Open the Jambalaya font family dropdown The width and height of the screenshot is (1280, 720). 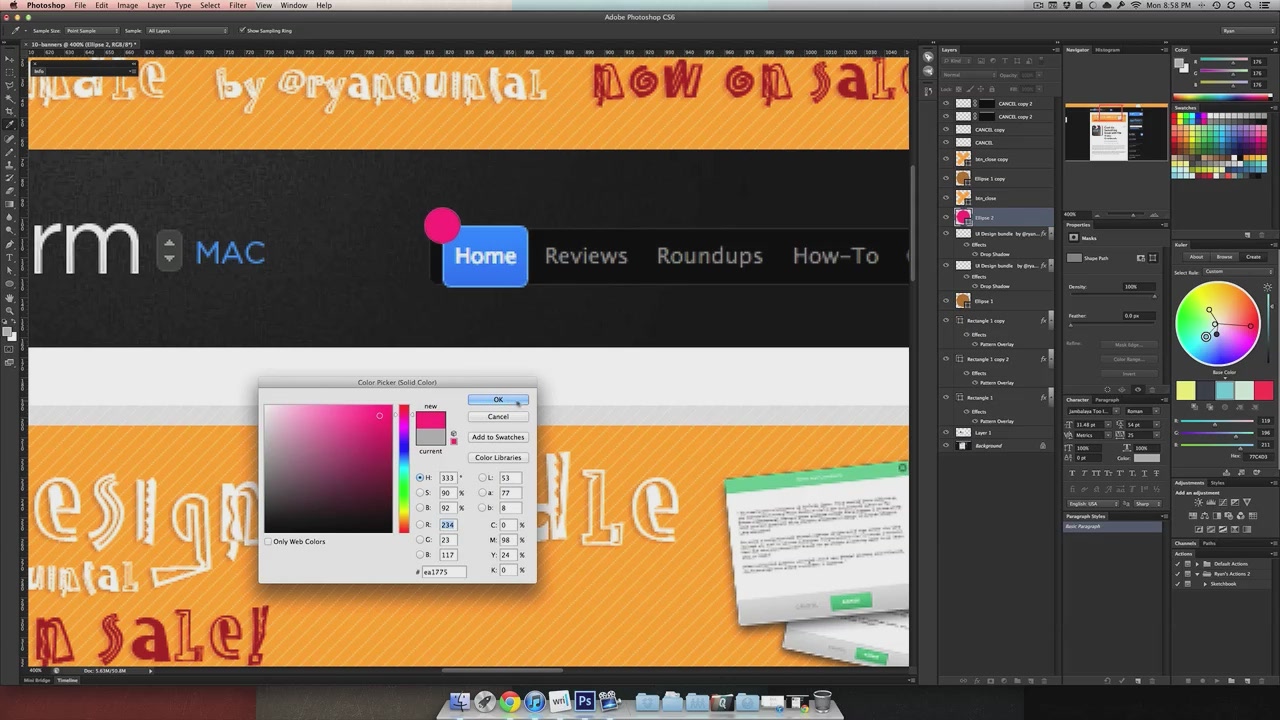click(x=1095, y=411)
